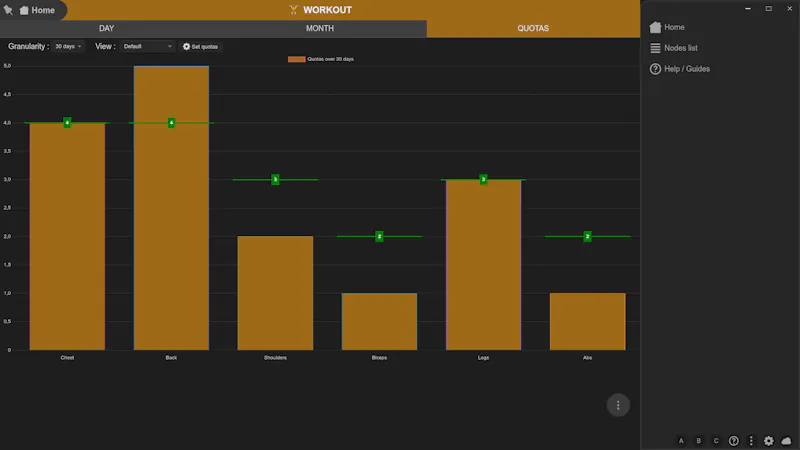
Task: Click the Chest axis label
Action: [x=67, y=358]
